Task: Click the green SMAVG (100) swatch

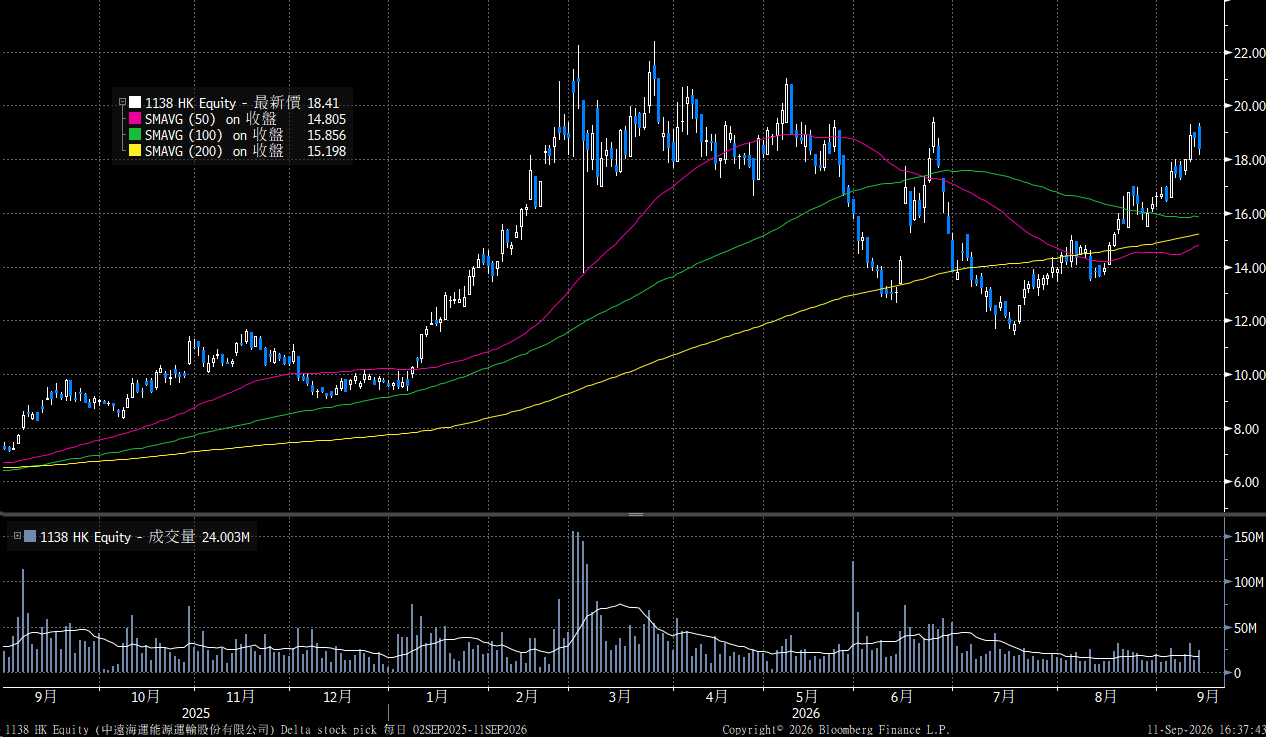Action: pos(135,135)
